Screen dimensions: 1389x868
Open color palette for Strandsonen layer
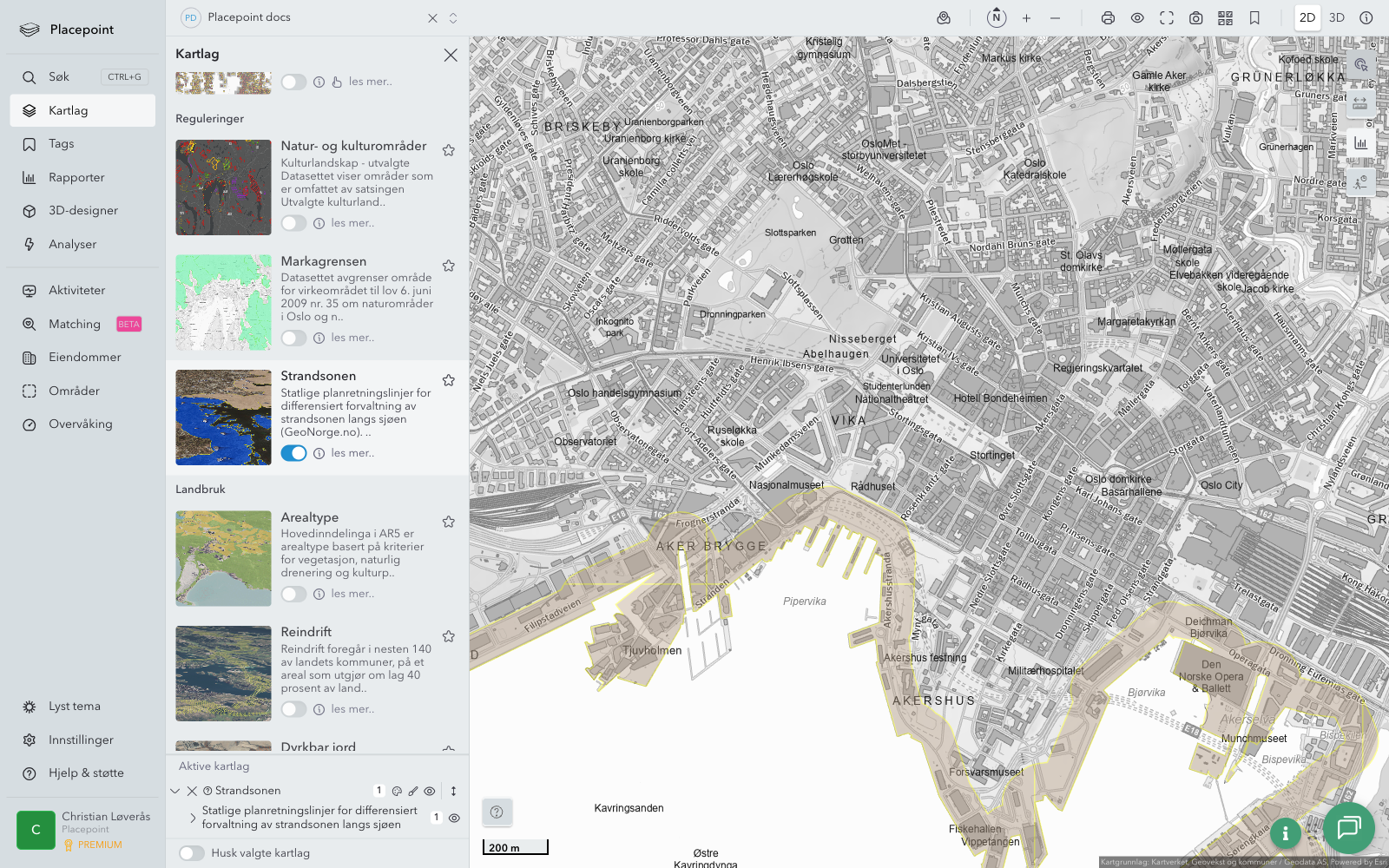tap(397, 791)
